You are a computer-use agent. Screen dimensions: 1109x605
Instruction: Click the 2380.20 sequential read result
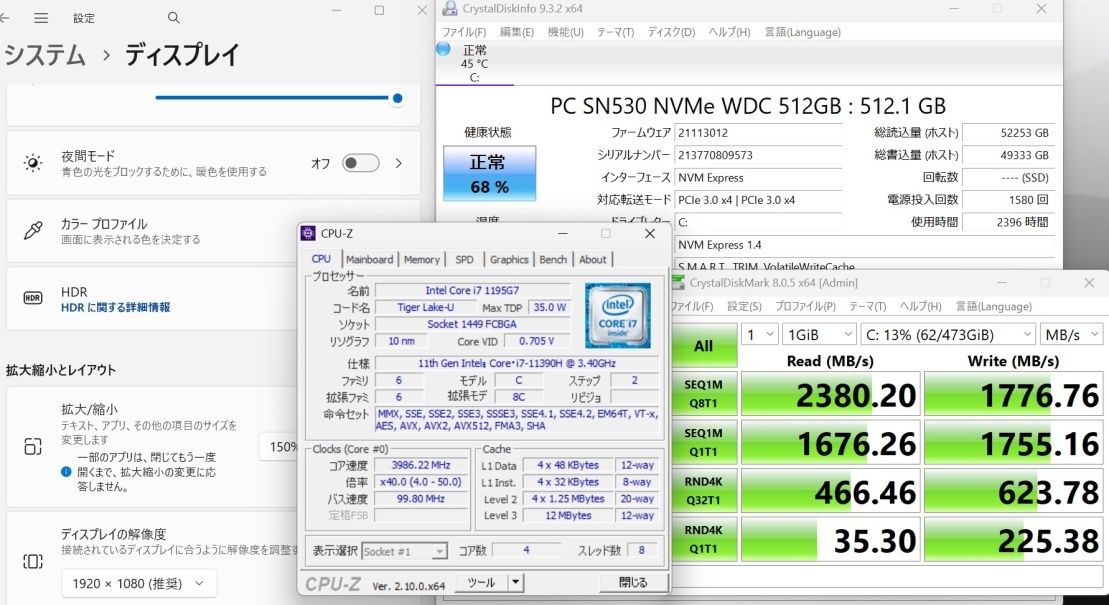[x=830, y=394]
